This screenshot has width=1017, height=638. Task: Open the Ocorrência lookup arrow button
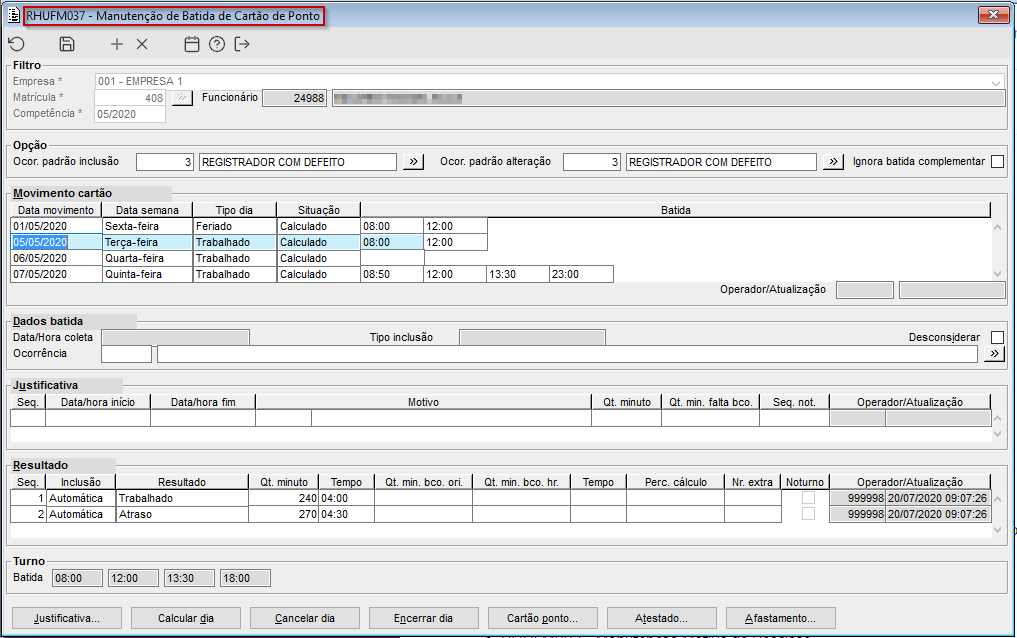point(994,354)
